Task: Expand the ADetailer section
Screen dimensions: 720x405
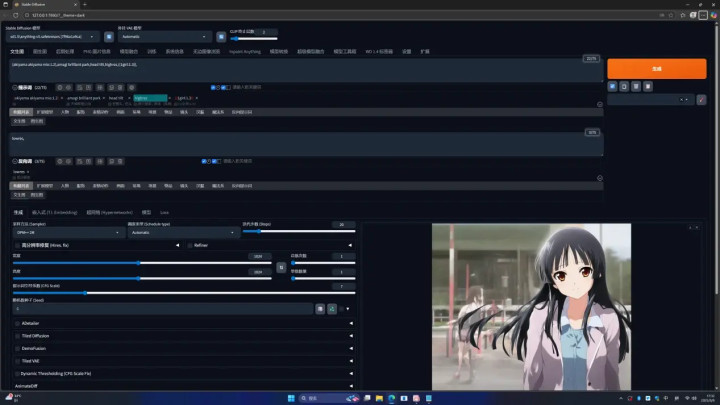Action: tap(351, 323)
